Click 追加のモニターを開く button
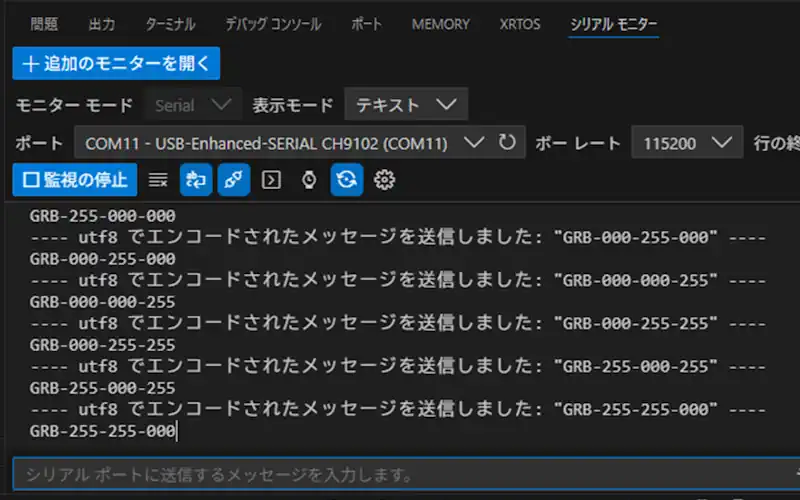The image size is (800, 500). point(116,63)
